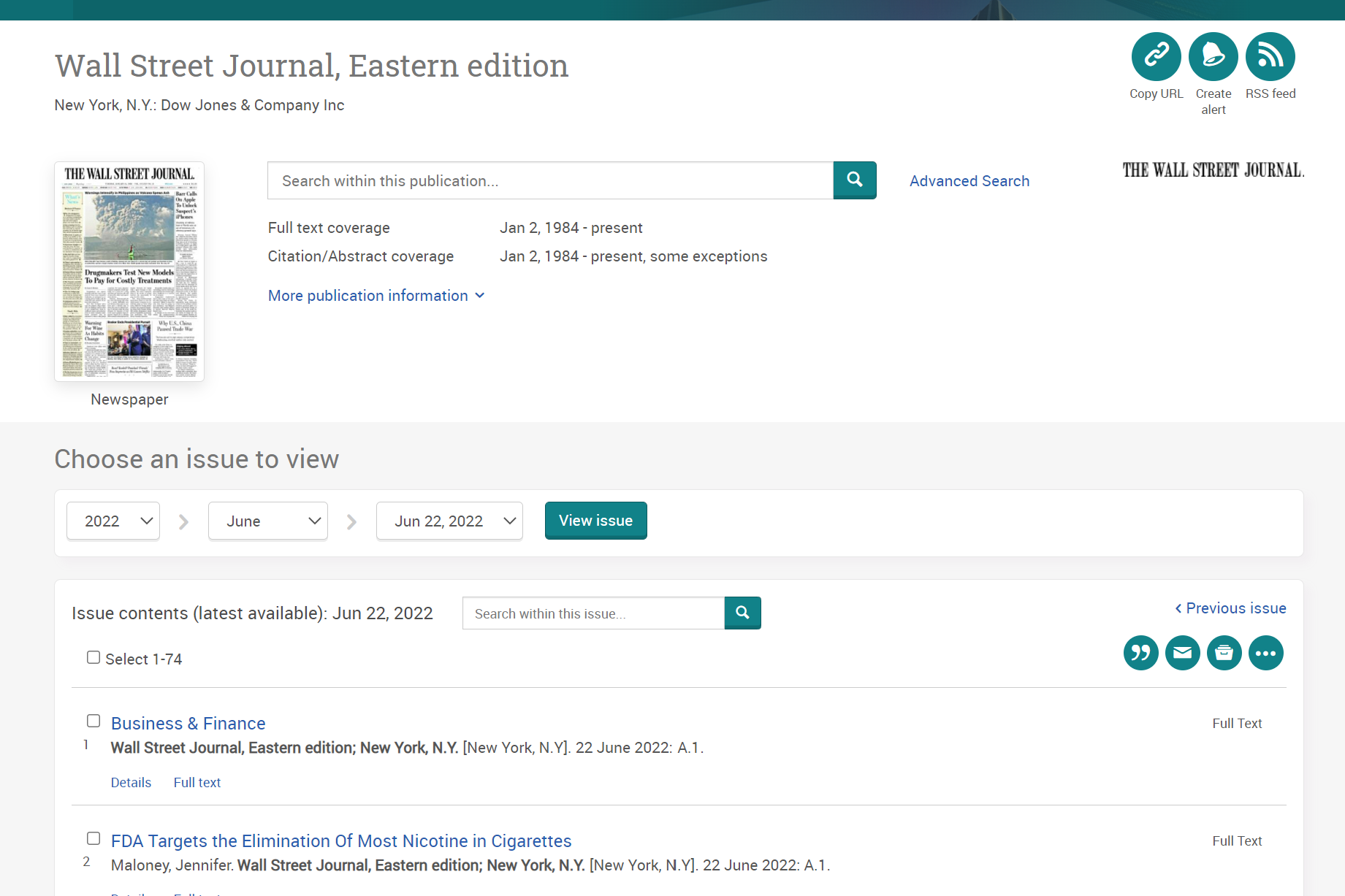Select the Business & Finance article checkbox

click(x=94, y=721)
